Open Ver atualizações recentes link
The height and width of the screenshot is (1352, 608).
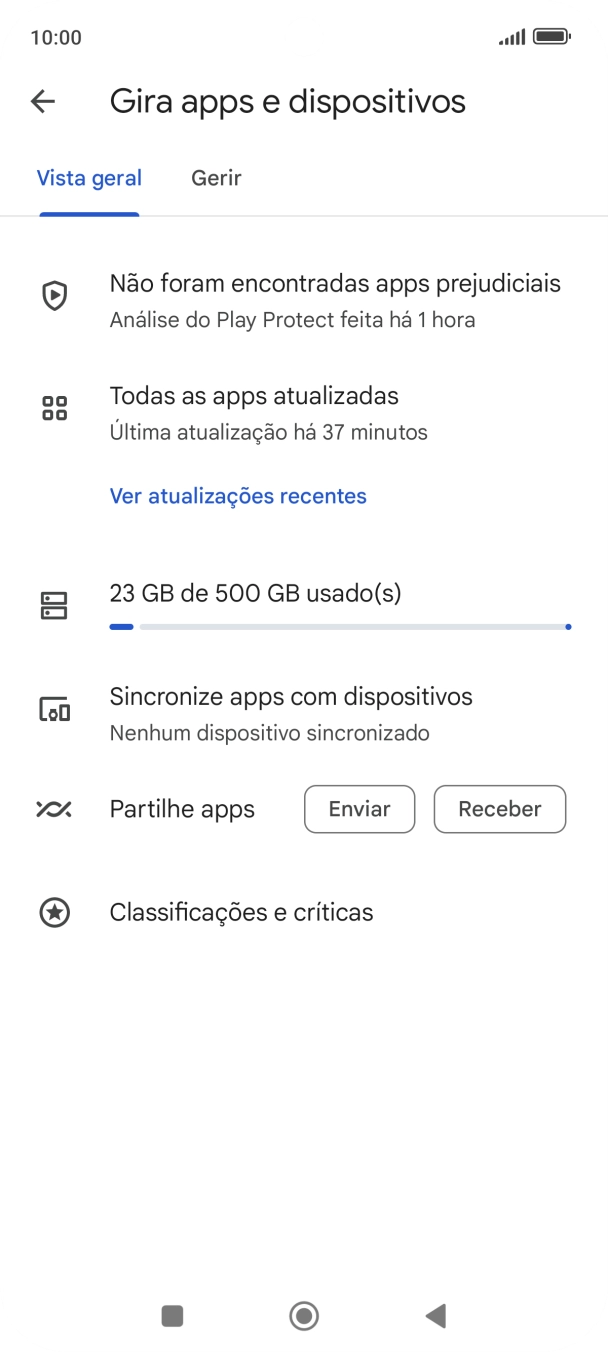(238, 496)
